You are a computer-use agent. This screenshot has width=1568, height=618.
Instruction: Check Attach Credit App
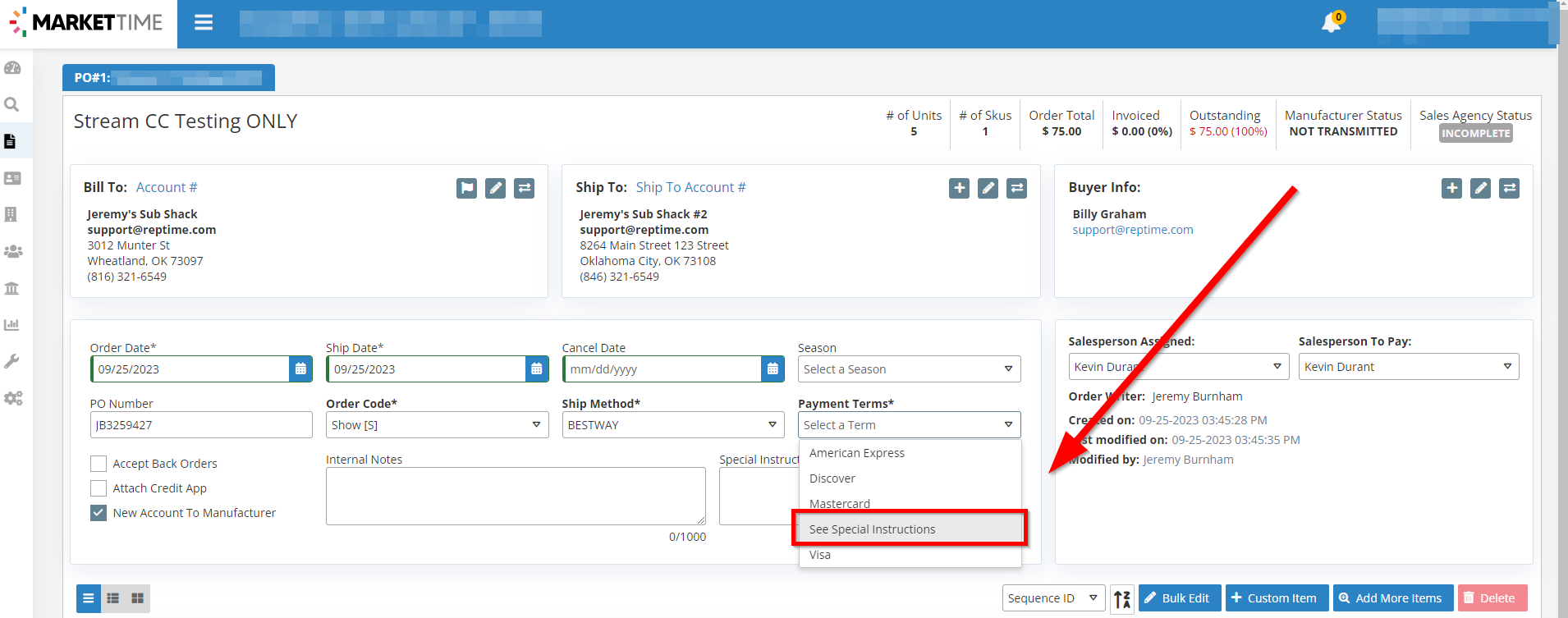(99, 488)
